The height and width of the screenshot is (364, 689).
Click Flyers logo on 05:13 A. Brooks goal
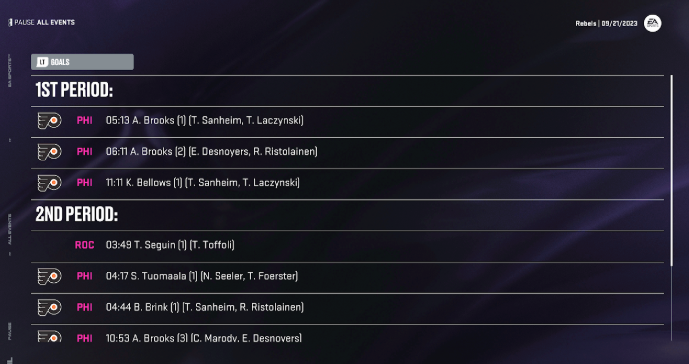click(x=49, y=120)
